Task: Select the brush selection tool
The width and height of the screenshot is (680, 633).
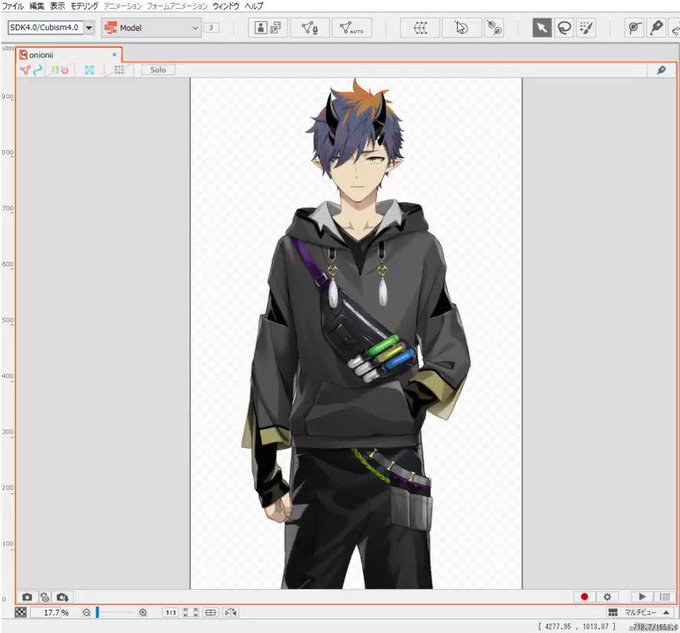Action: click(x=586, y=28)
